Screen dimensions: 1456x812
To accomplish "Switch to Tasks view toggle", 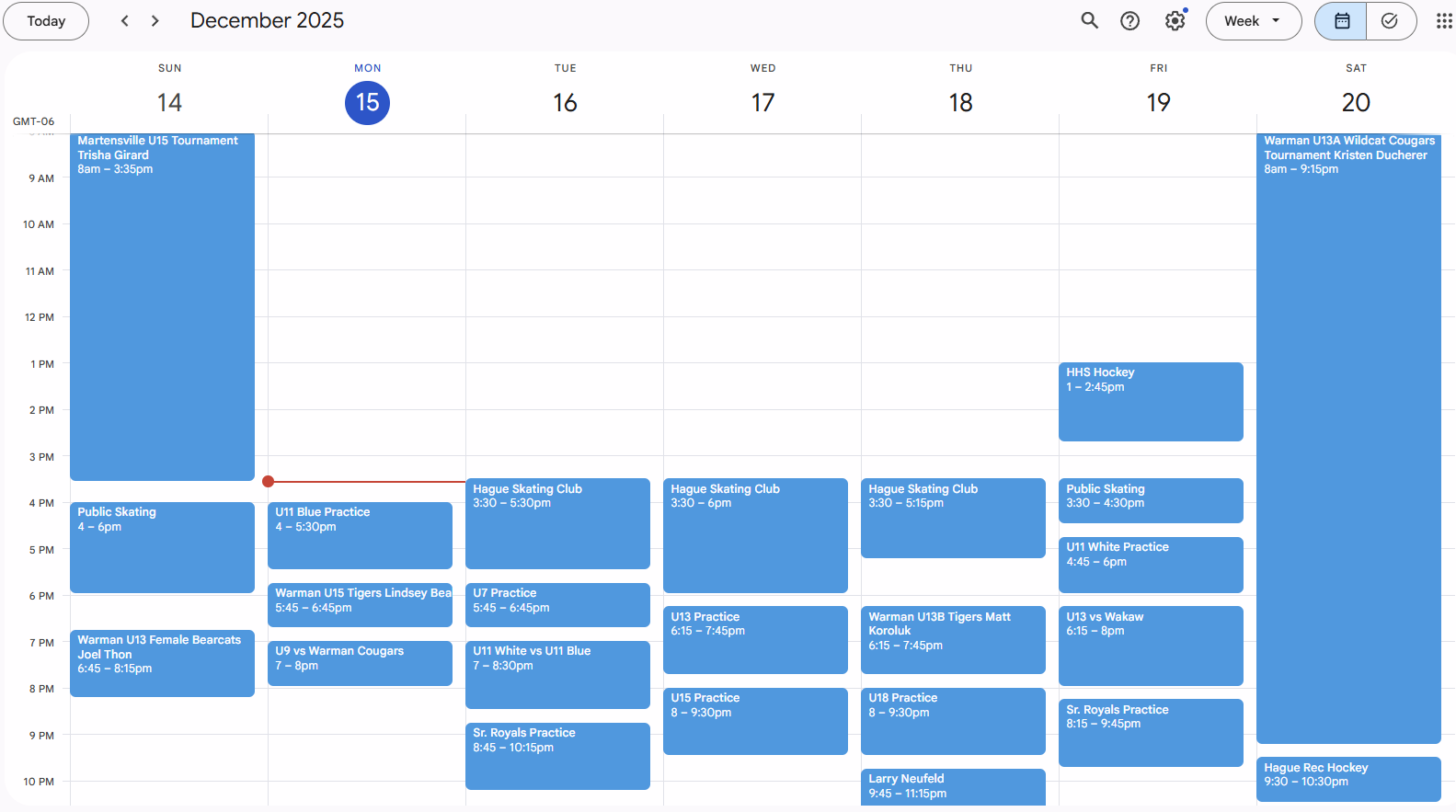I will coord(1390,21).
